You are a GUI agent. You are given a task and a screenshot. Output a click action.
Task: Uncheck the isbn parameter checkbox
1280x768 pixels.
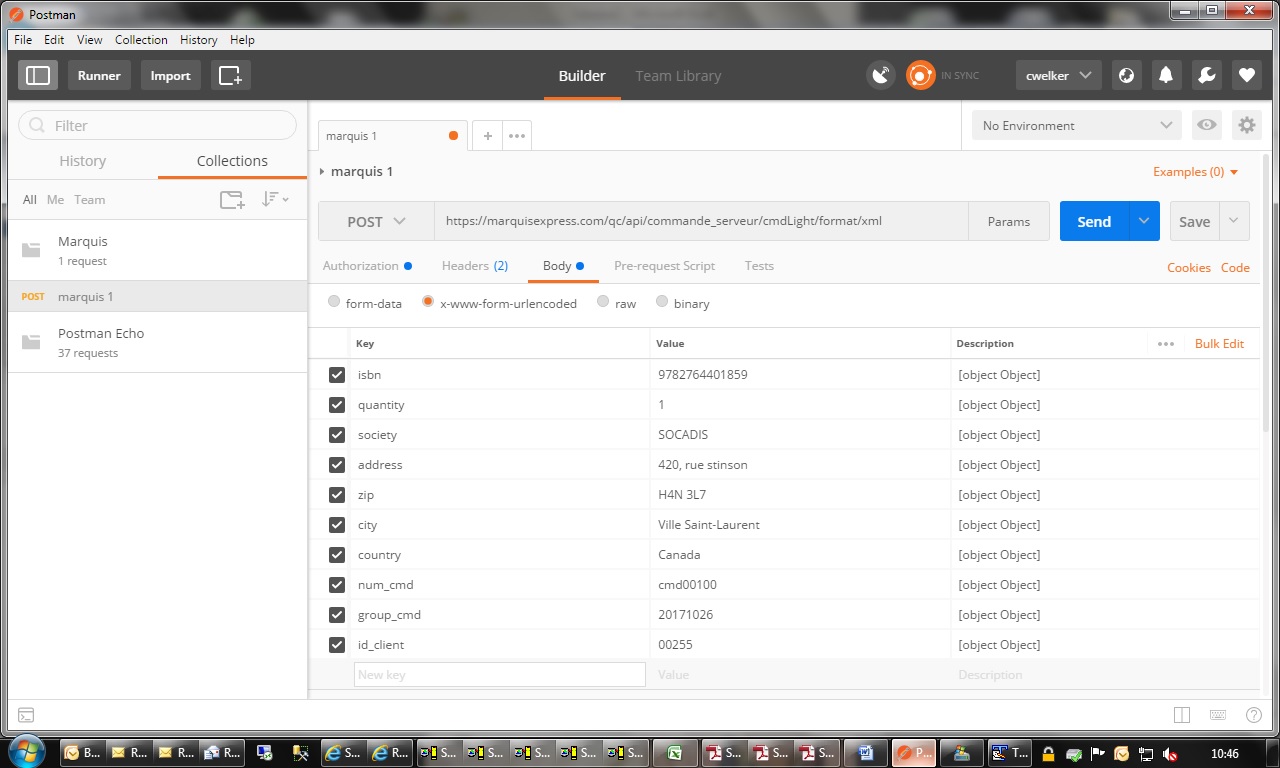click(337, 375)
